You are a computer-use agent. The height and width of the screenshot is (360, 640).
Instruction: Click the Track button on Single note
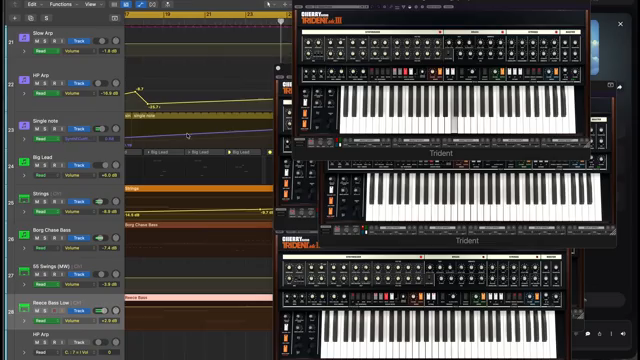[x=79, y=129]
